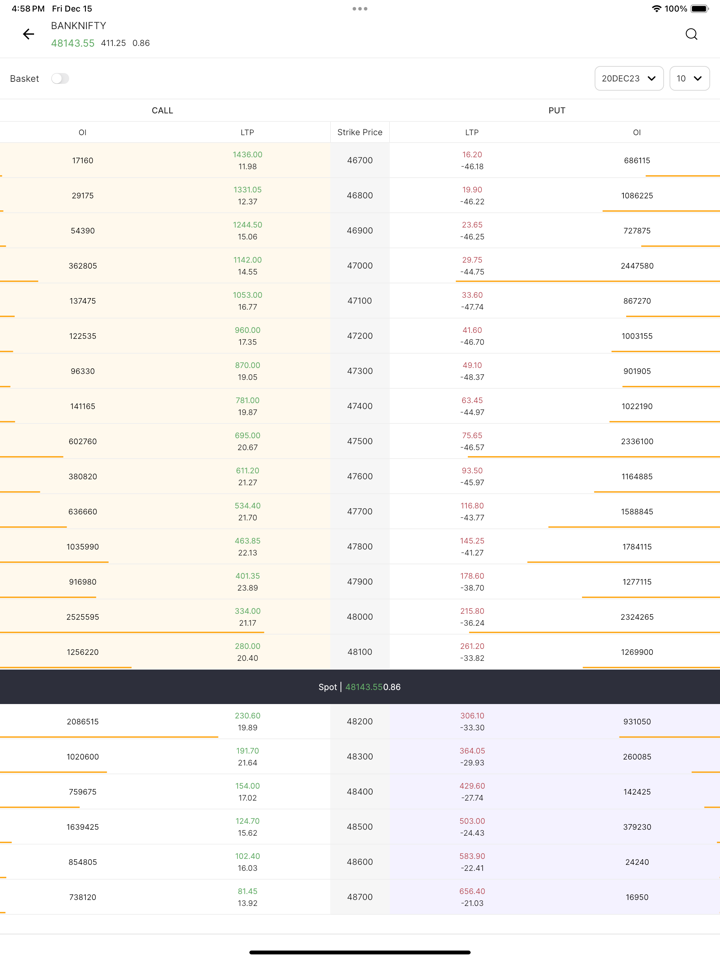Select the PUT section header
The width and height of the screenshot is (720, 960).
tap(556, 110)
